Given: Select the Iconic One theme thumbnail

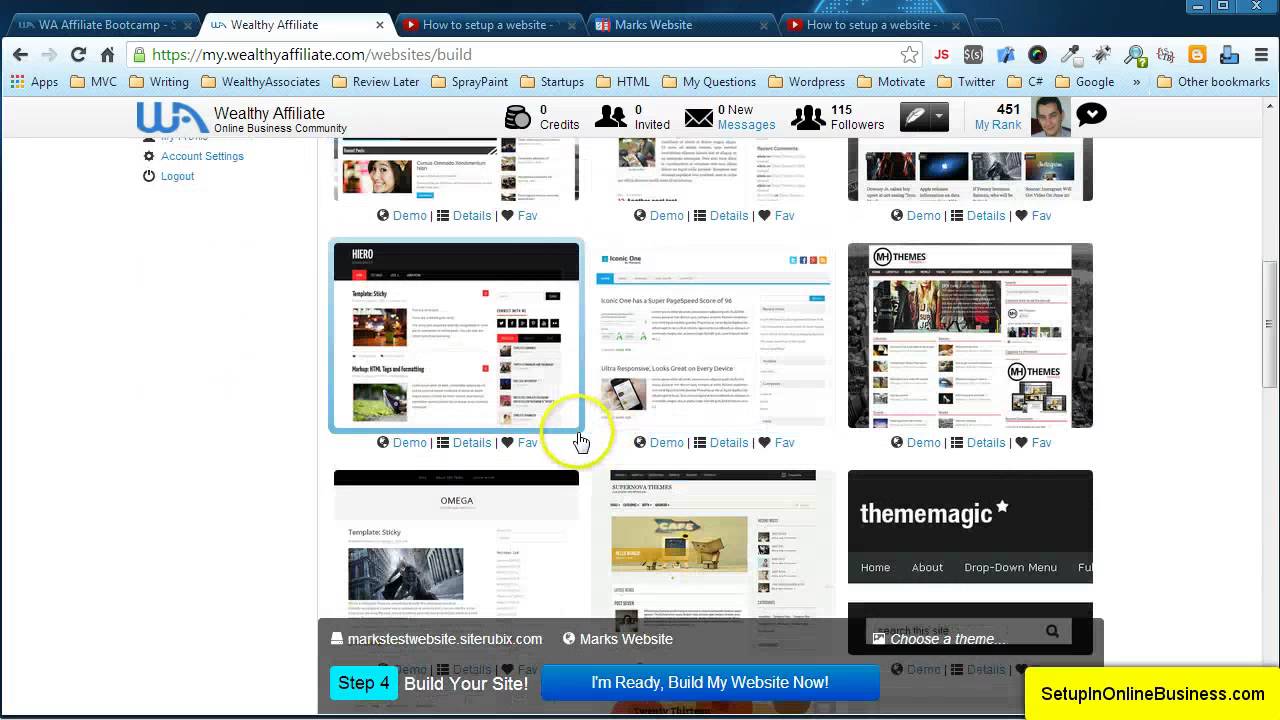Looking at the screenshot, I should point(713,335).
